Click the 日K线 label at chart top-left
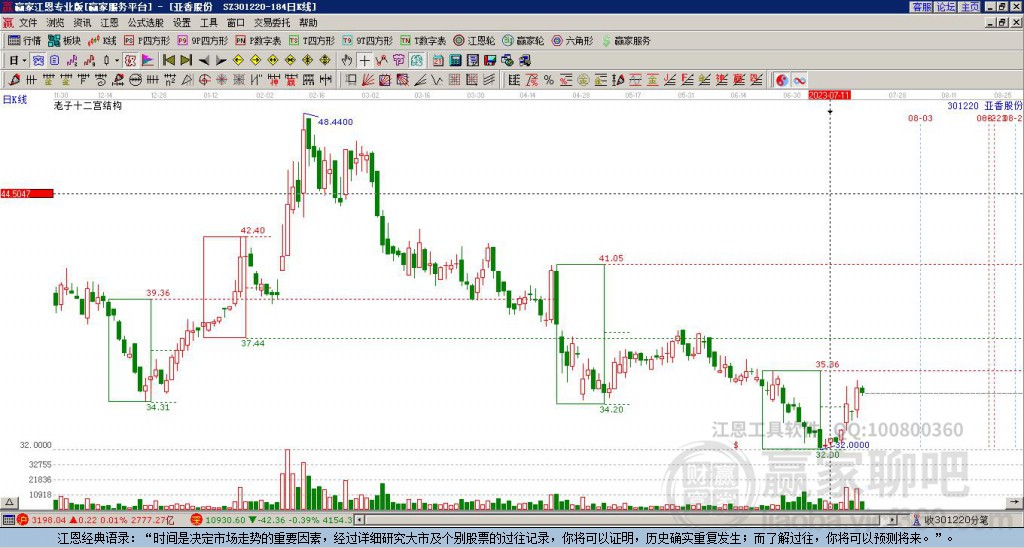Viewport: 1024px width, 548px height. 15,100
